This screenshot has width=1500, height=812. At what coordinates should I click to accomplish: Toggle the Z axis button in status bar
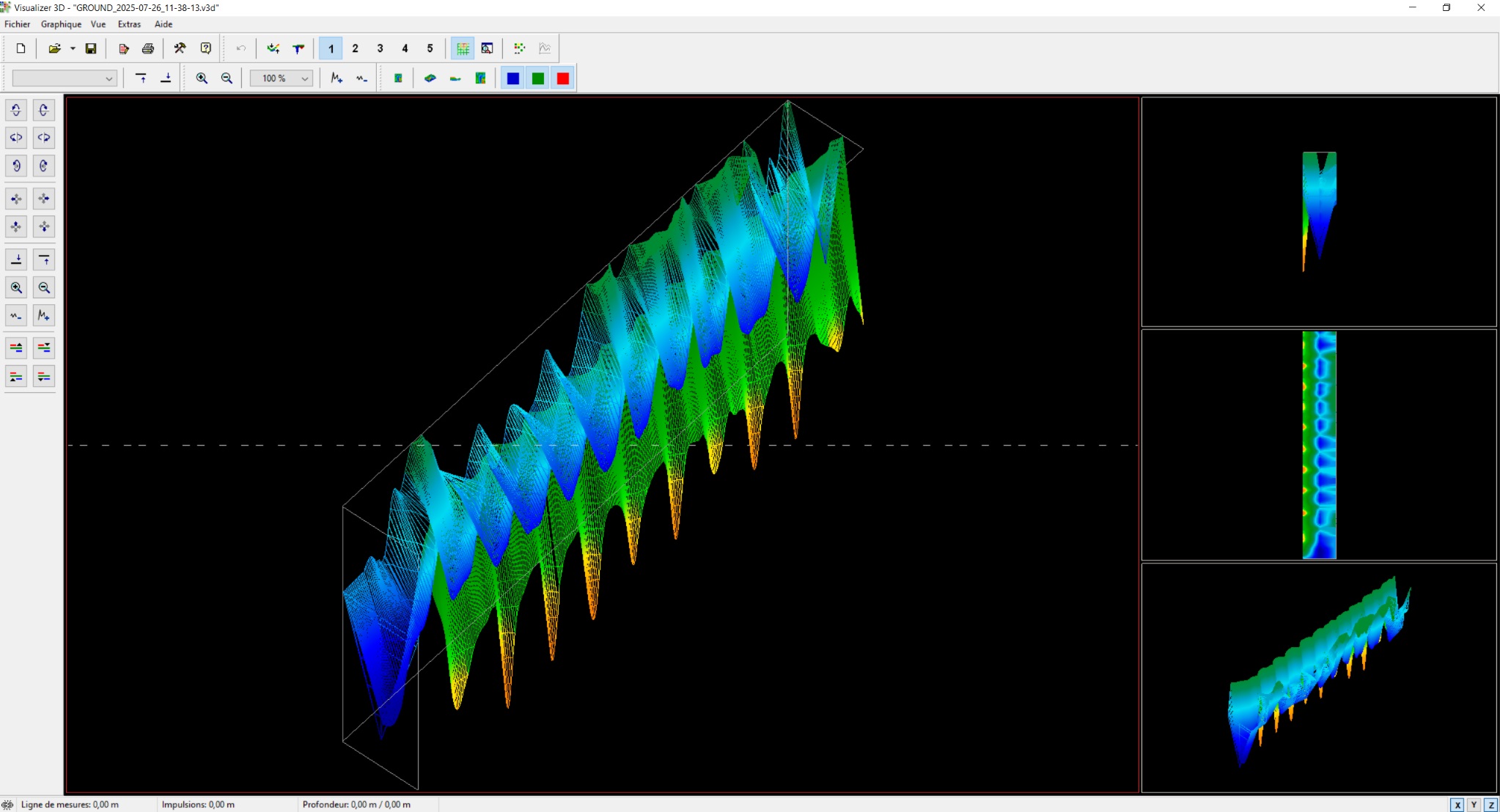point(1491,805)
